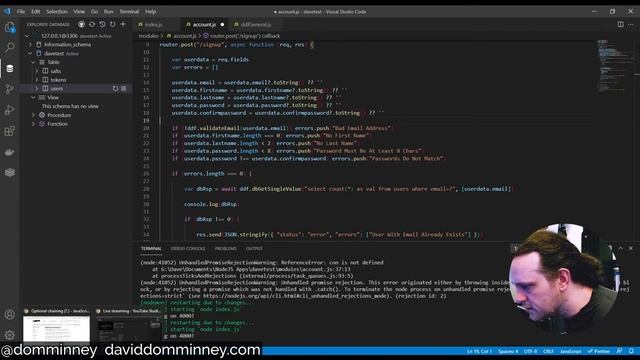
Task: Change indentation via Spaces: 4
Action: (508, 351)
